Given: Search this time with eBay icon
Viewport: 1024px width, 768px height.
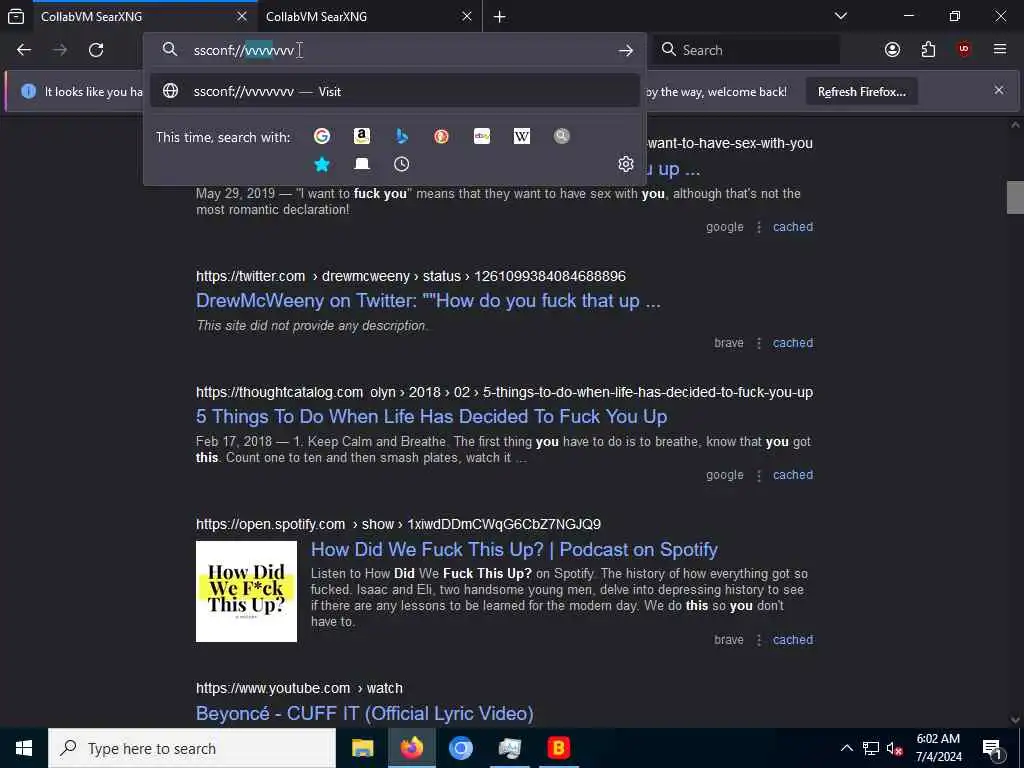Looking at the screenshot, I should [482, 136].
